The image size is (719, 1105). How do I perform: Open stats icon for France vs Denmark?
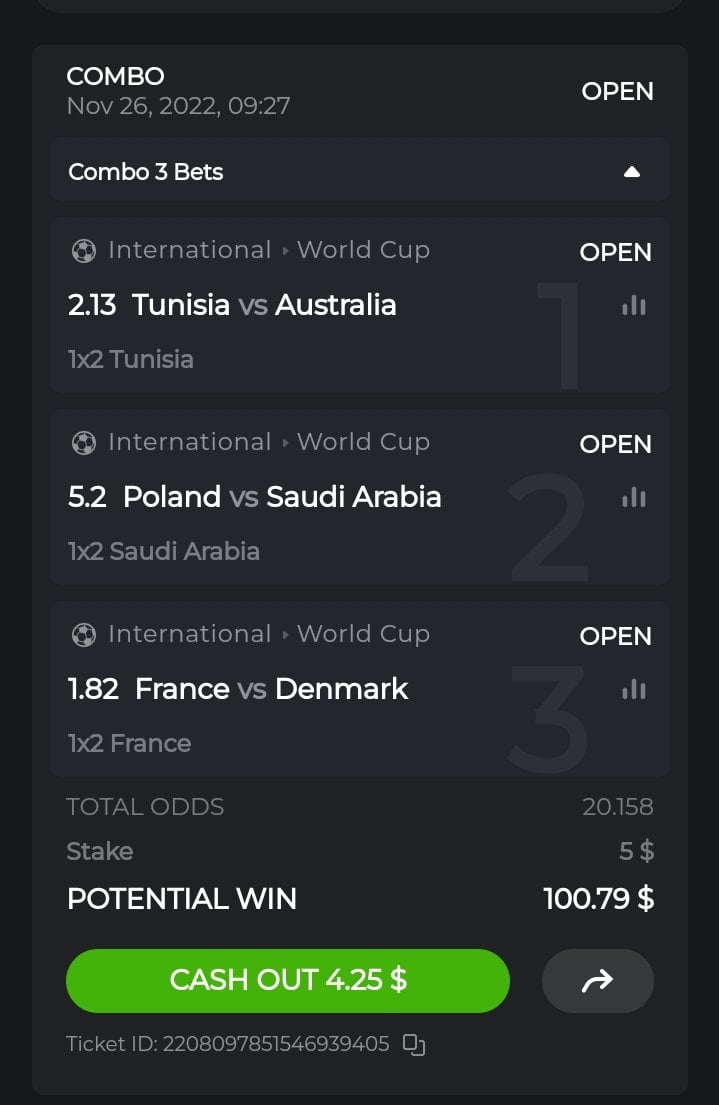point(634,689)
